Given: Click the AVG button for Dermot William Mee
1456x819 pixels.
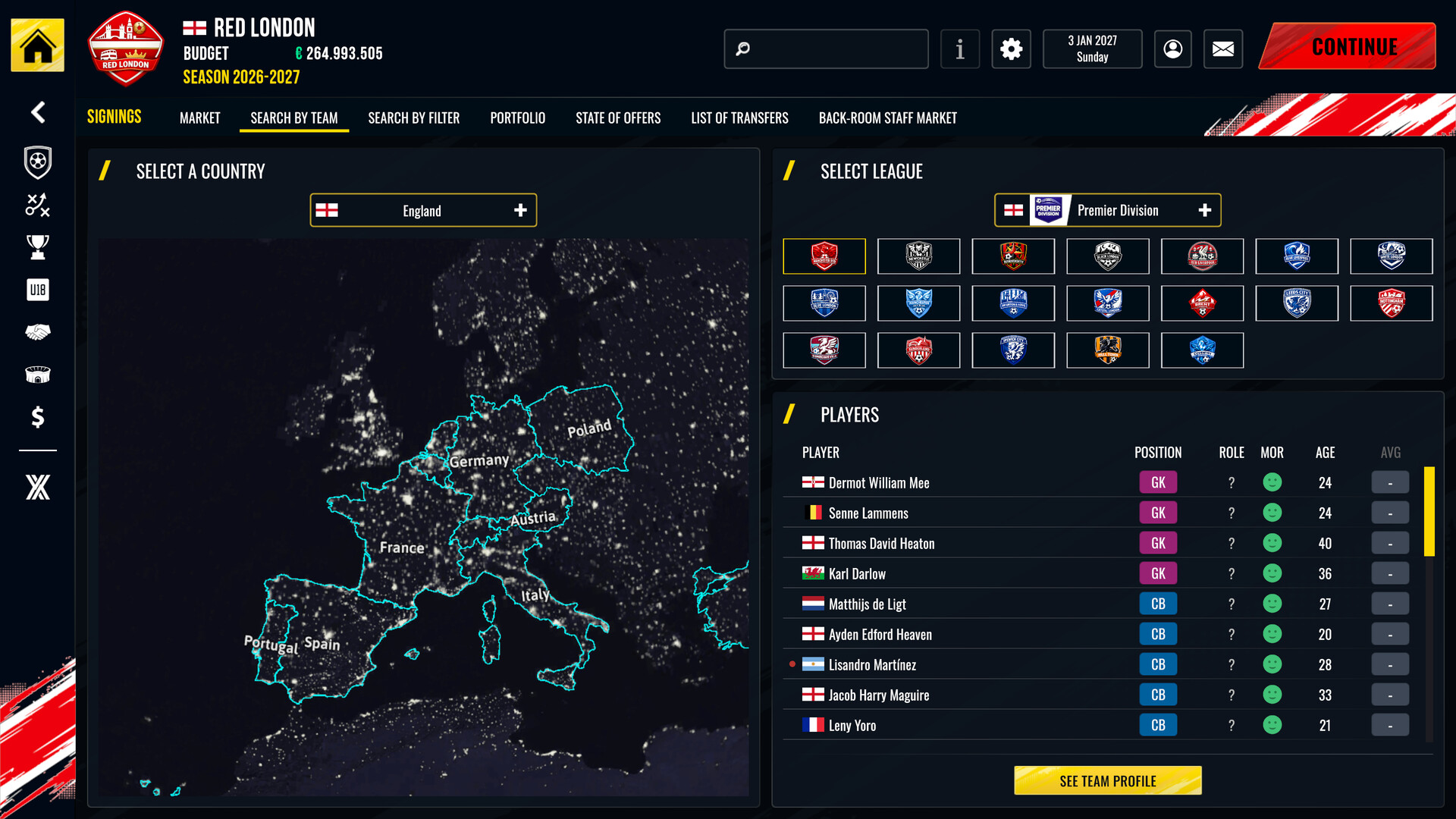Looking at the screenshot, I should pos(1390,482).
